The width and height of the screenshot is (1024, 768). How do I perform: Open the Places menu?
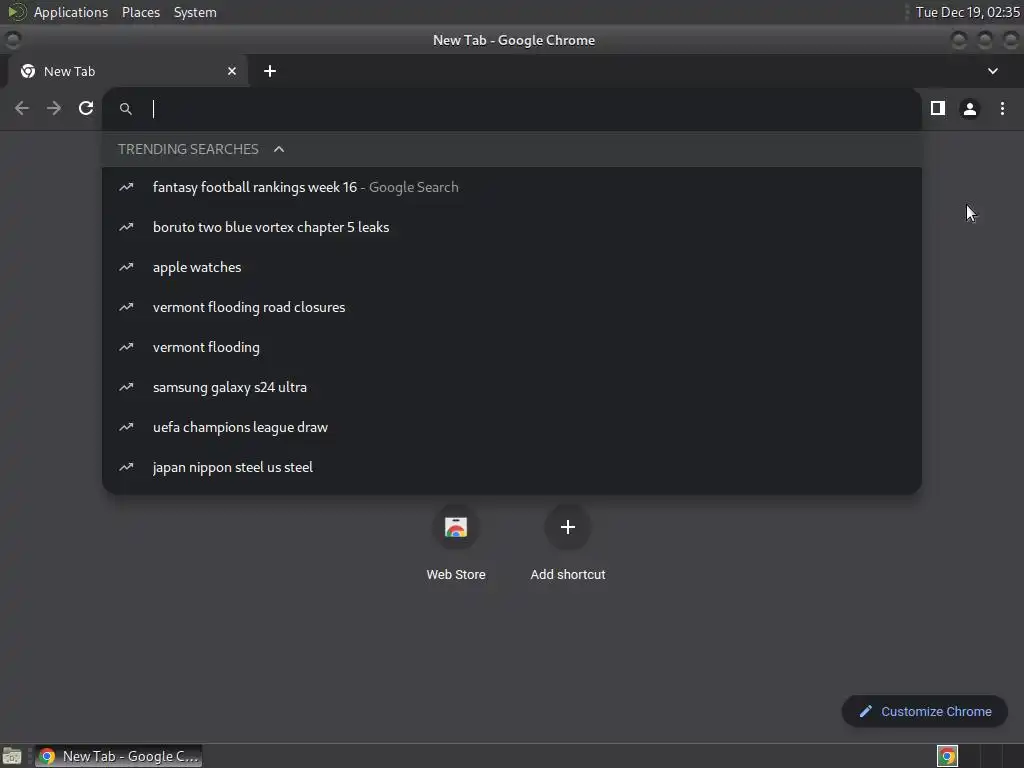point(141,12)
